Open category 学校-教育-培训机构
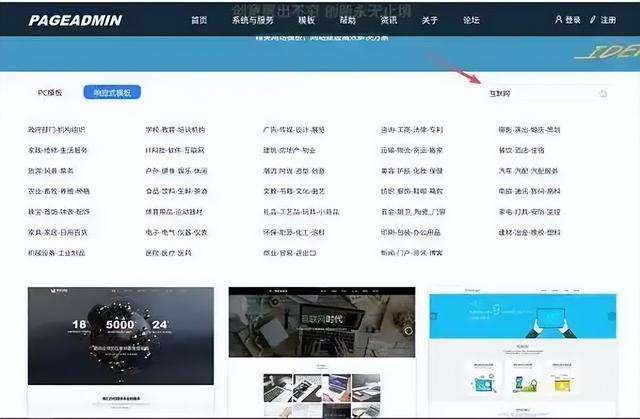Screen dimensions: 640x419 [175, 130]
